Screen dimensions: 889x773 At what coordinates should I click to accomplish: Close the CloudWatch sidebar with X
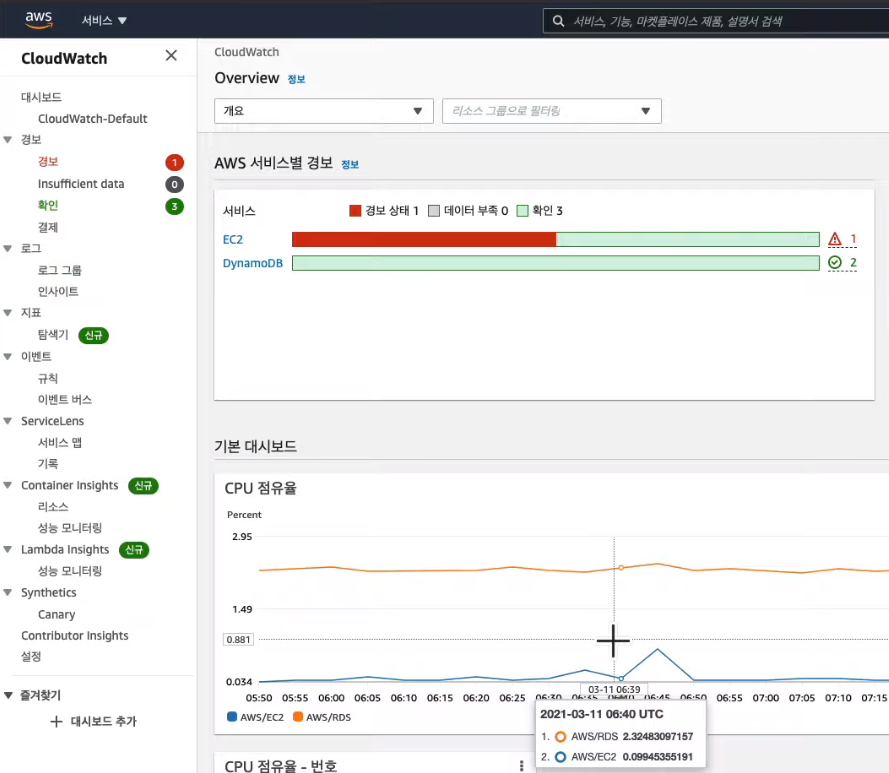tap(171, 55)
